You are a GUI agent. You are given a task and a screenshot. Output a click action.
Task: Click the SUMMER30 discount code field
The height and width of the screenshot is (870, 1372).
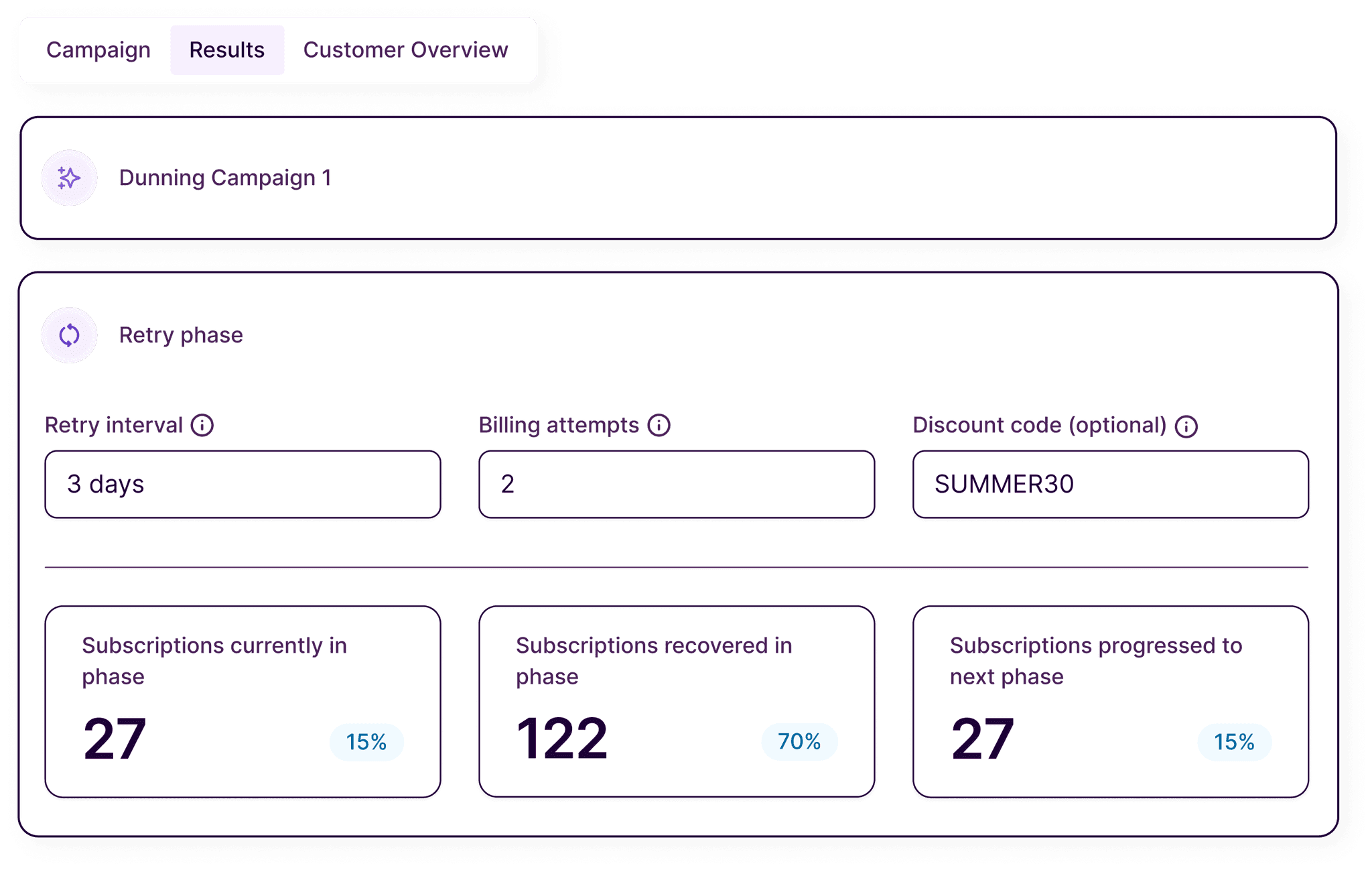pos(1110,484)
